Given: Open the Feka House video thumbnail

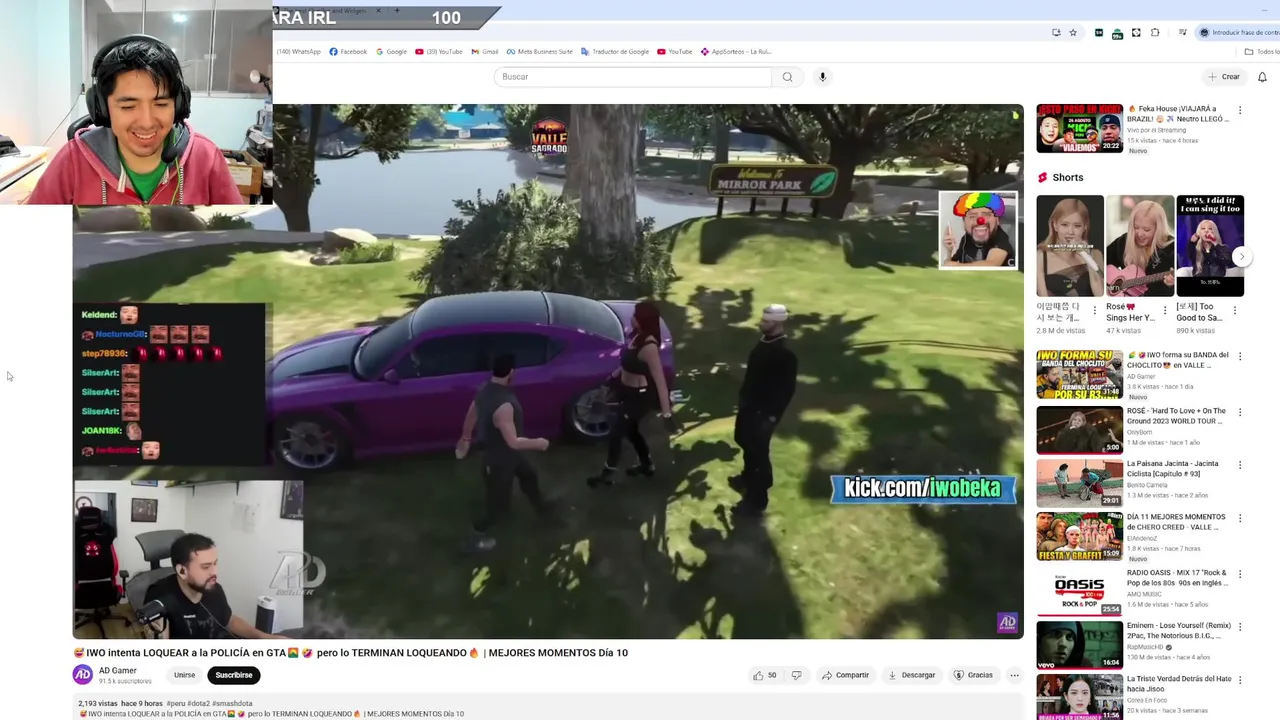Looking at the screenshot, I should (x=1079, y=128).
